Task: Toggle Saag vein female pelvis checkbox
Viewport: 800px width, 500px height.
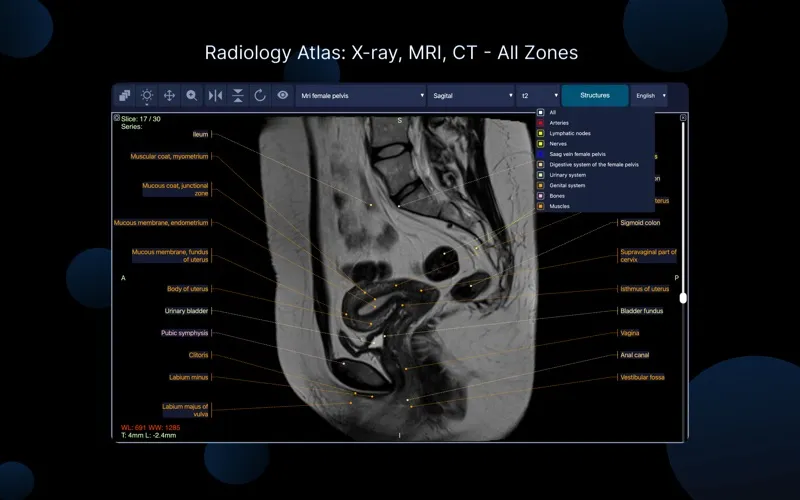Action: pos(541,154)
